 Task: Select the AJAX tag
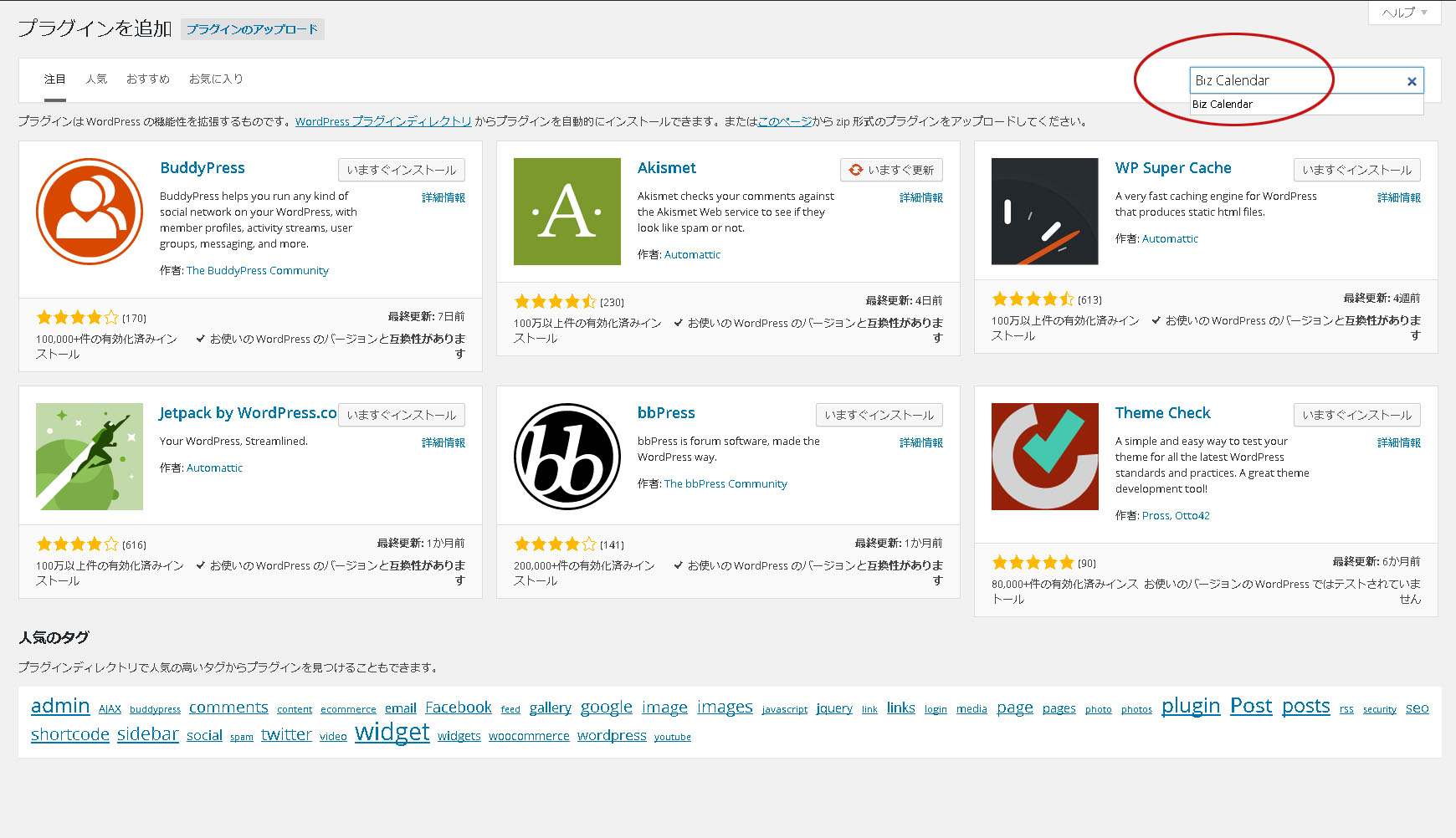pyautogui.click(x=110, y=709)
